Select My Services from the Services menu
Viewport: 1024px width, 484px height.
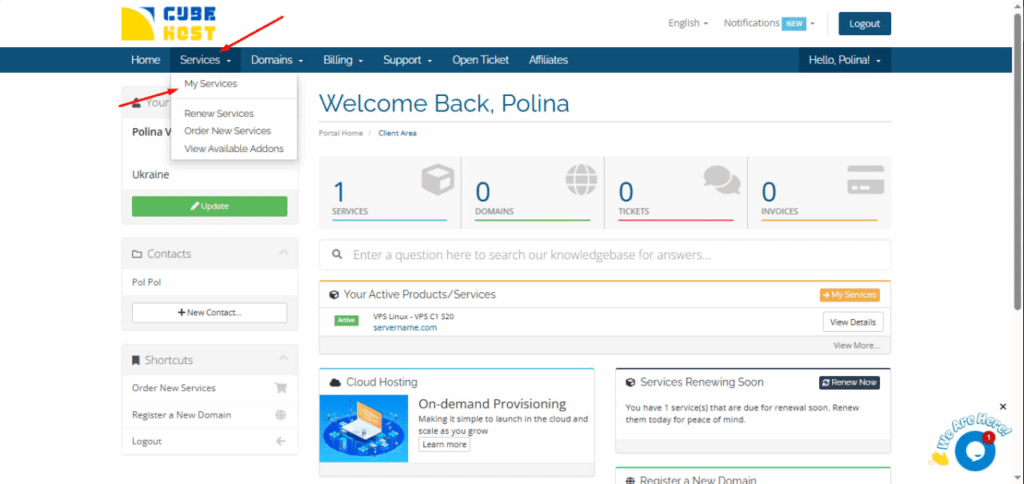(x=211, y=84)
